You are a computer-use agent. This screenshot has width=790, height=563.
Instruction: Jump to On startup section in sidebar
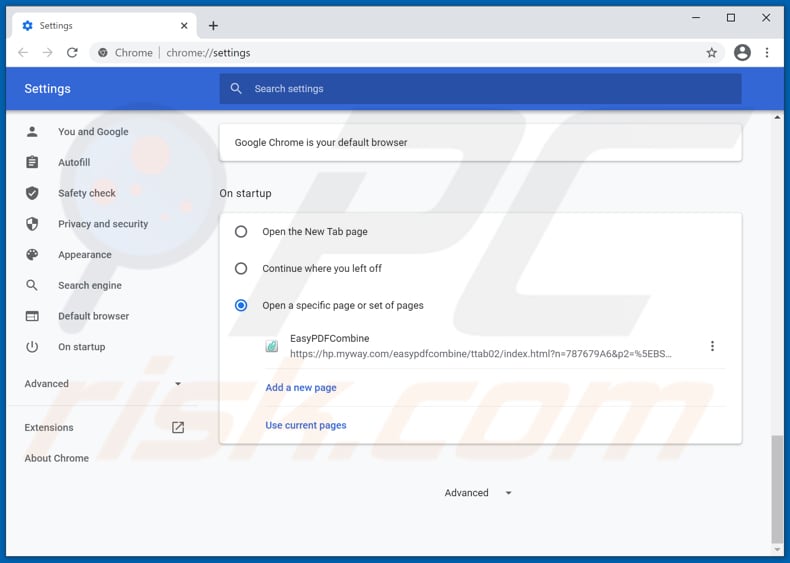(82, 347)
